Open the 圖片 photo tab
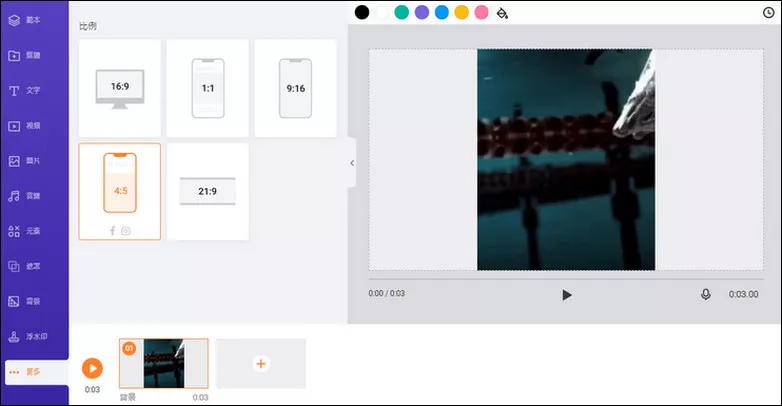Image resolution: width=782 pixels, height=406 pixels. [x=25, y=161]
